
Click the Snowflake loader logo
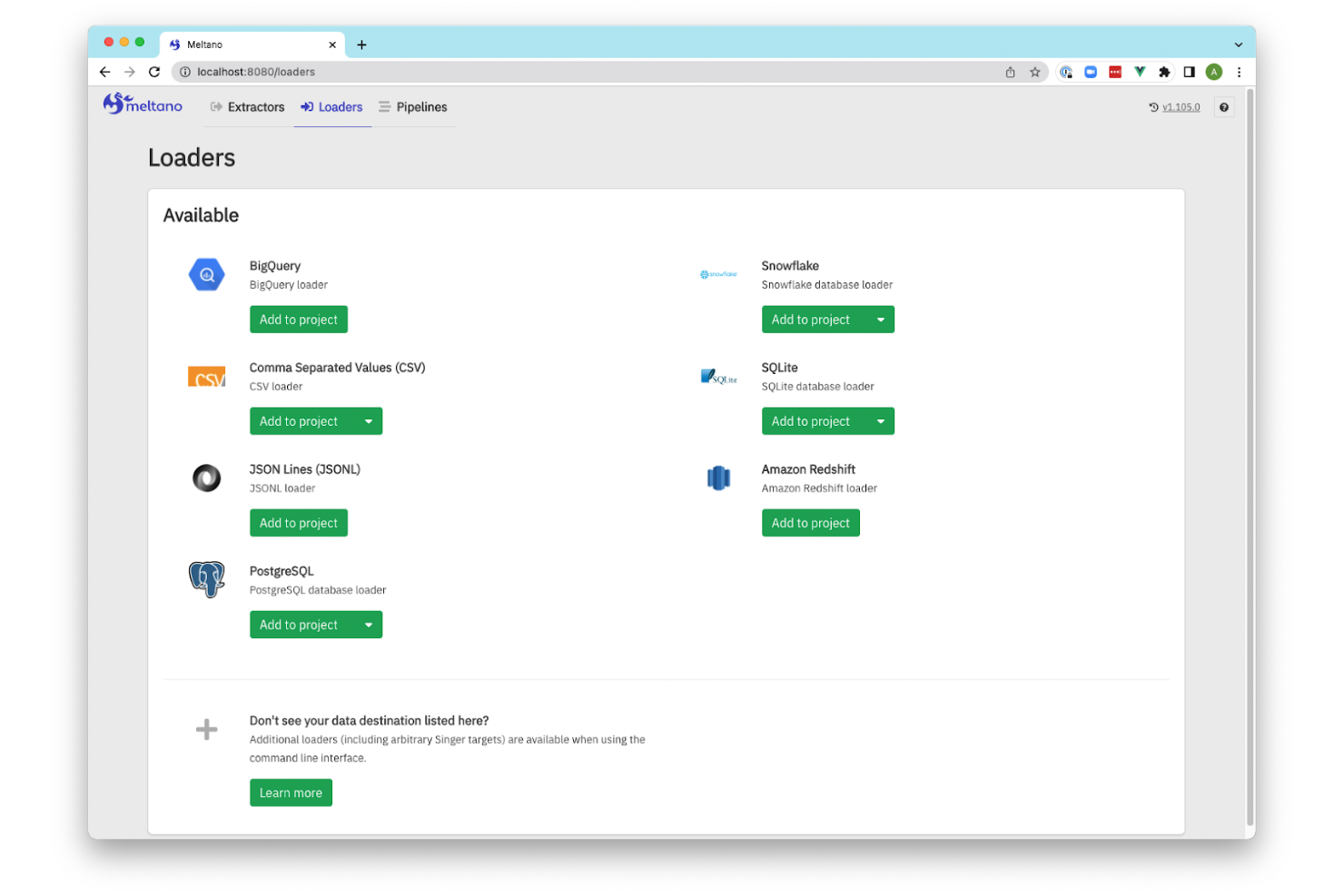click(x=718, y=273)
